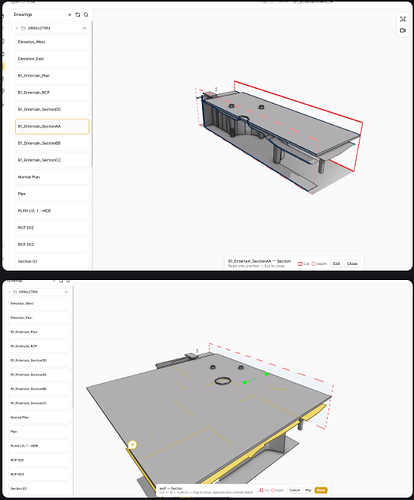Image resolution: width=414 pixels, height=500 pixels.
Task: Select B1_Entertain_SectionCC in the top drawings list
Action: point(52,160)
